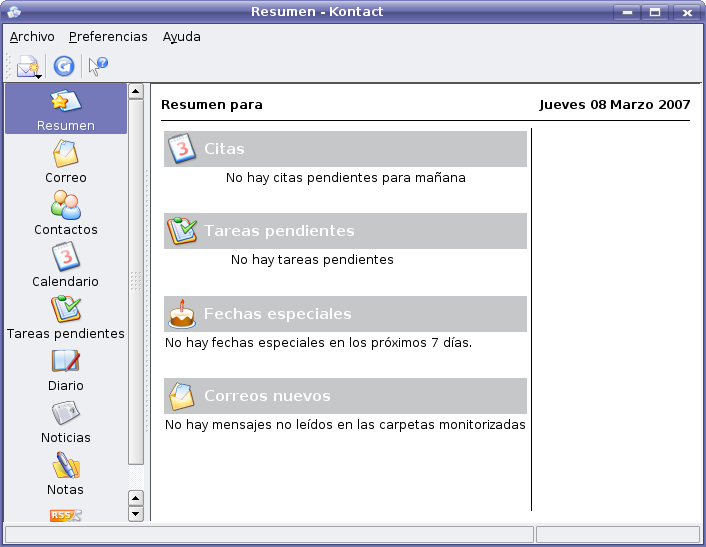The height and width of the screenshot is (547, 706).
Task: Click the RSS feeds icon at sidebar bottom
Action: tap(66, 515)
